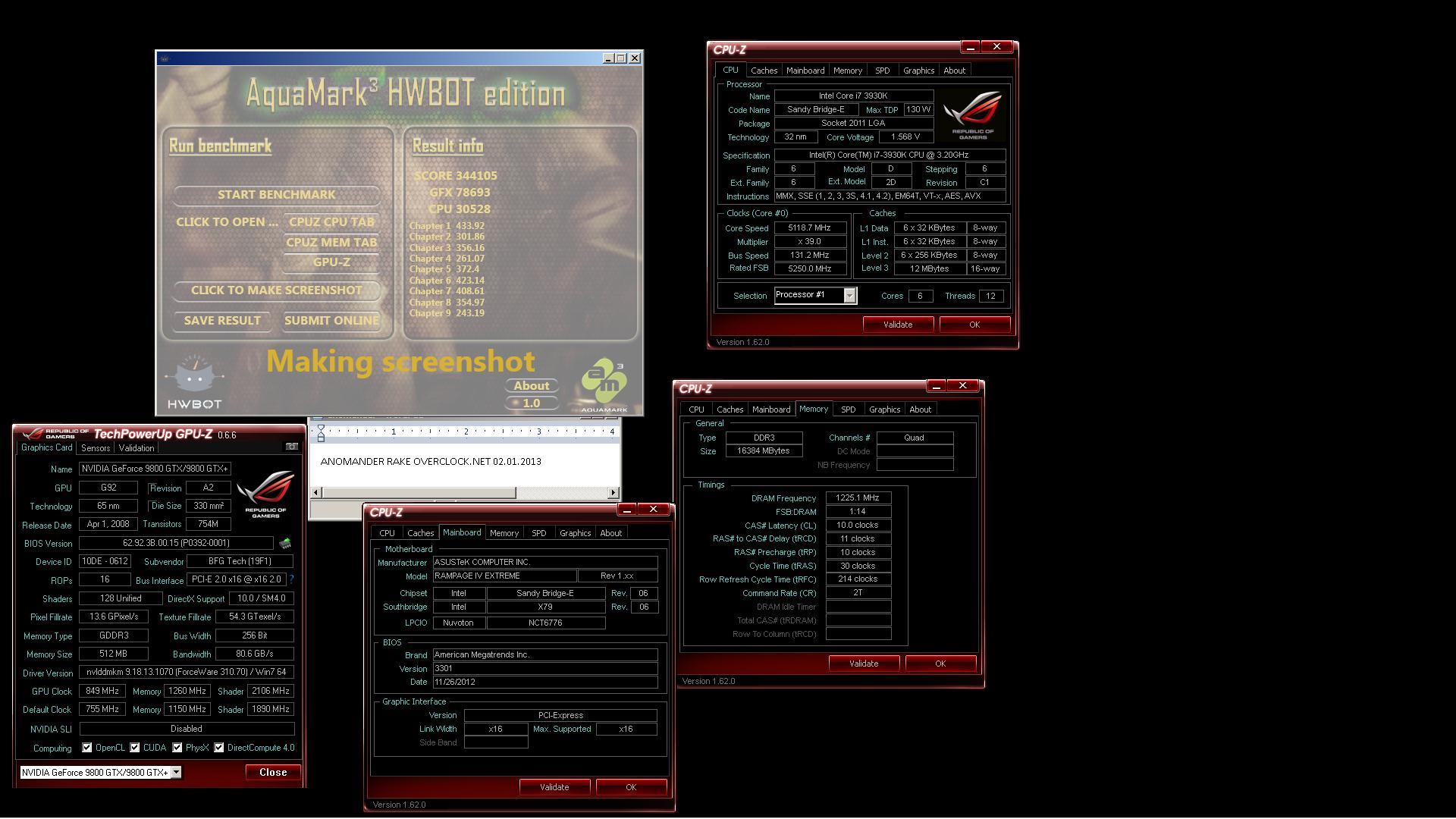
Task: Click scroll right arrow in document window
Action: (x=613, y=493)
